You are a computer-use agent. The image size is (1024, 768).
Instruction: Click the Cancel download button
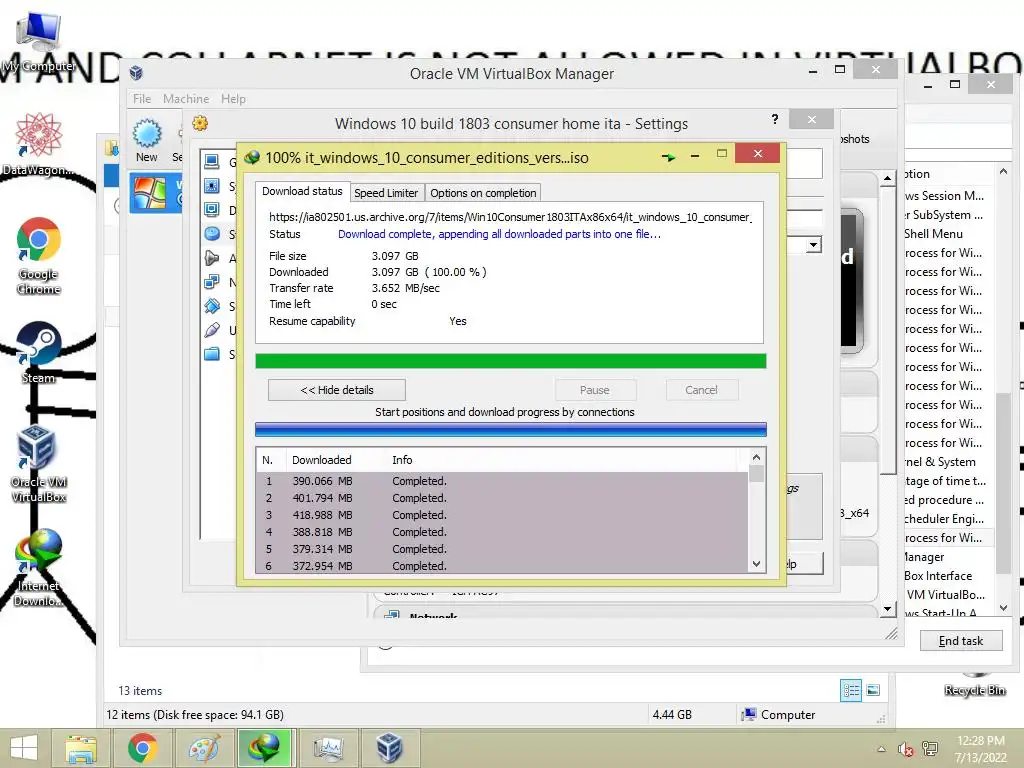coord(701,390)
